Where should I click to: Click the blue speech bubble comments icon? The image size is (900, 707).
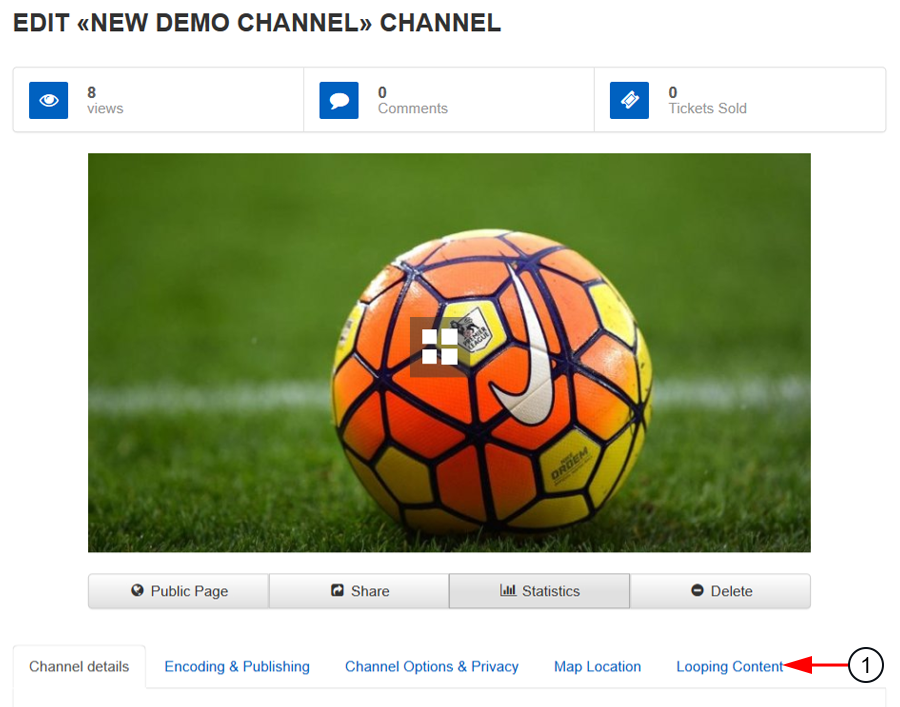[339, 100]
